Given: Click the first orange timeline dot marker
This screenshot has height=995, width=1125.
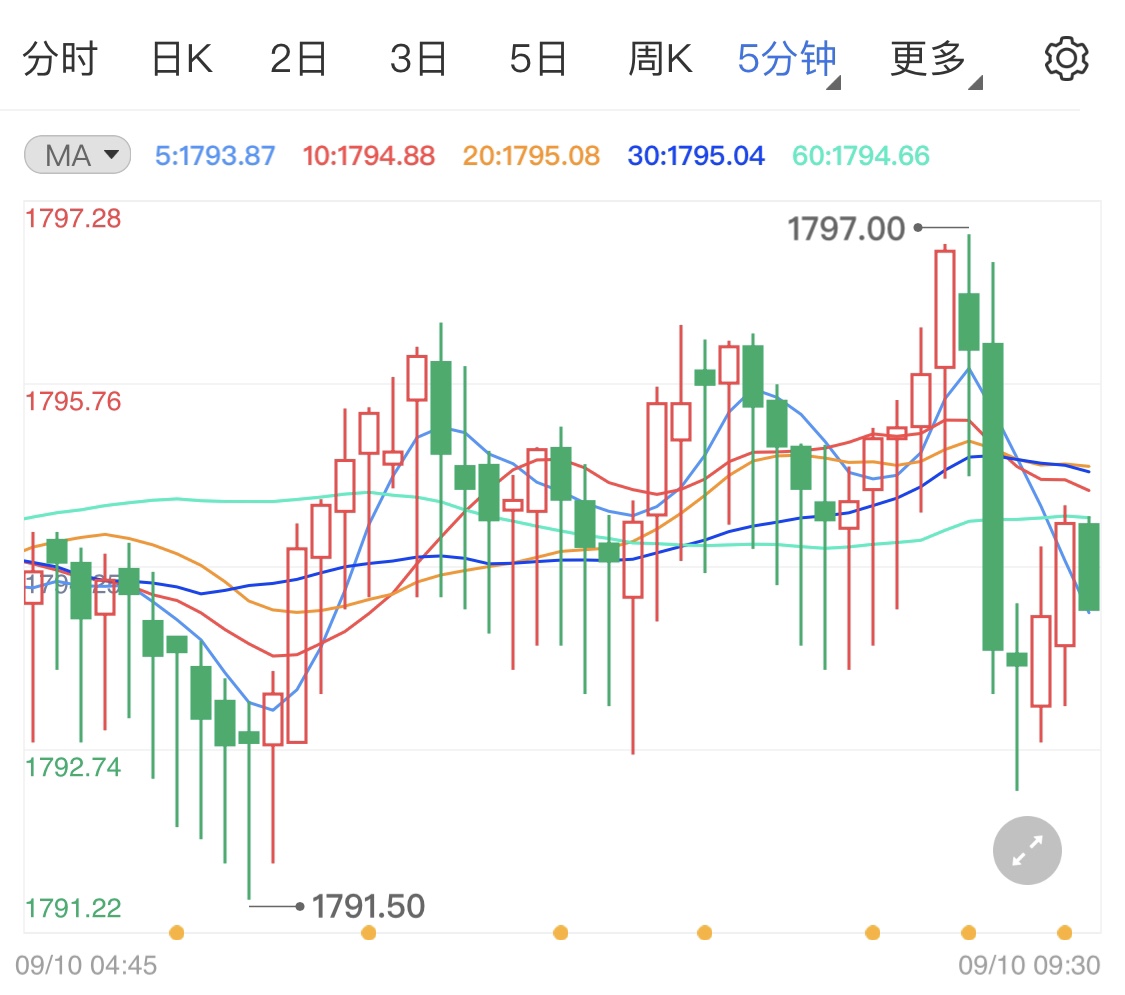Looking at the screenshot, I should 177,932.
